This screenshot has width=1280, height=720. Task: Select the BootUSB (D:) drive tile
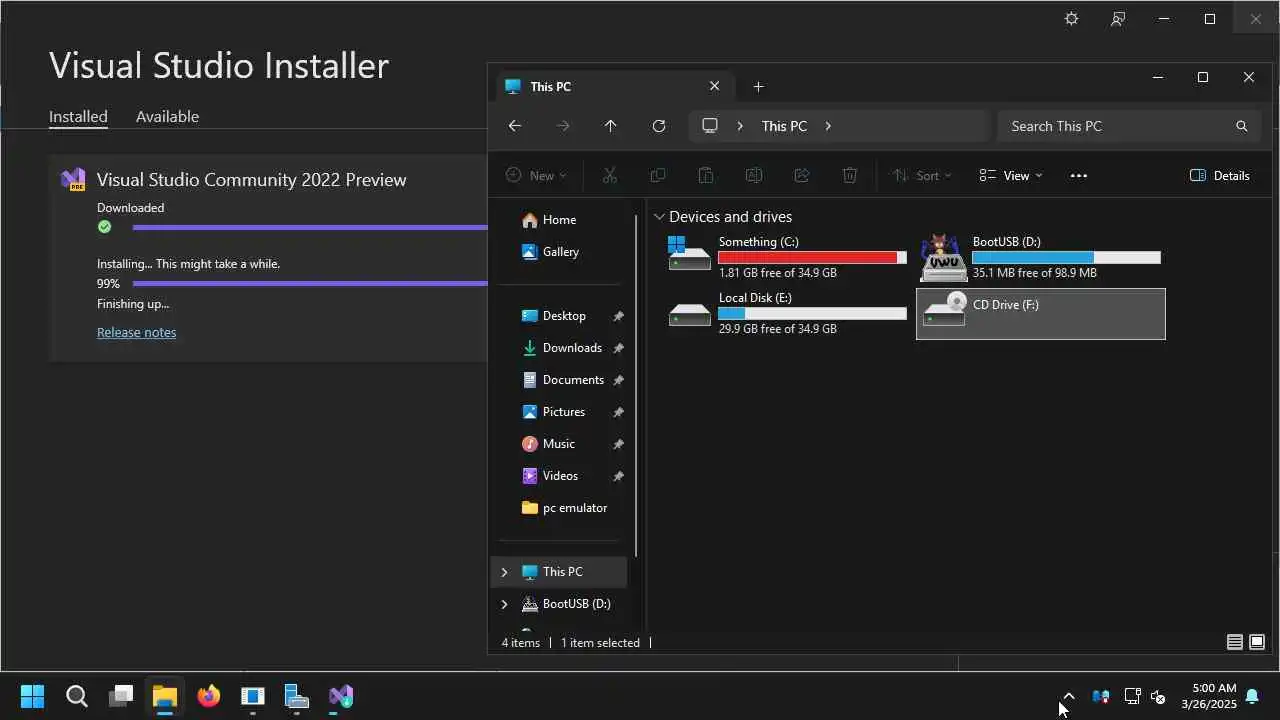pyautogui.click(x=1041, y=257)
